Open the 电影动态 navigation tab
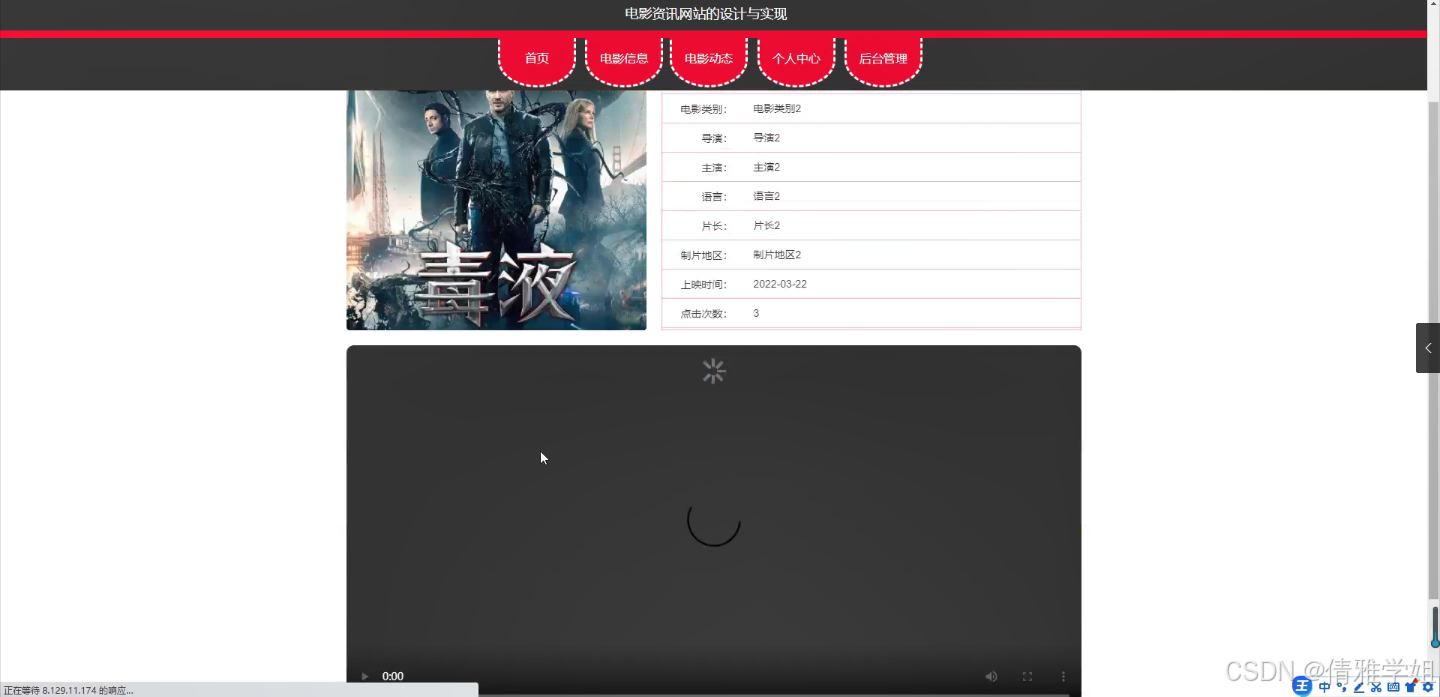 click(709, 59)
